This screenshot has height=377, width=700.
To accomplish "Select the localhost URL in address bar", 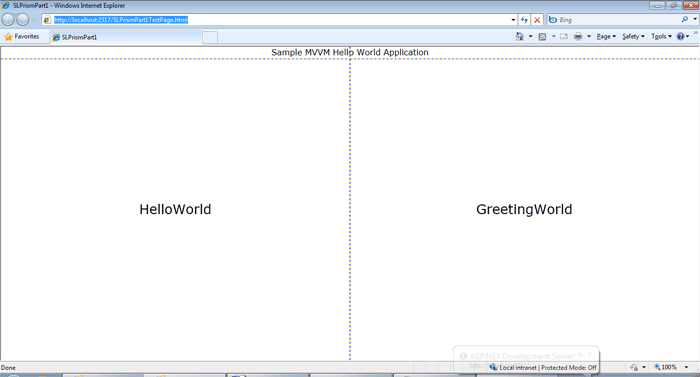I will pos(121,20).
